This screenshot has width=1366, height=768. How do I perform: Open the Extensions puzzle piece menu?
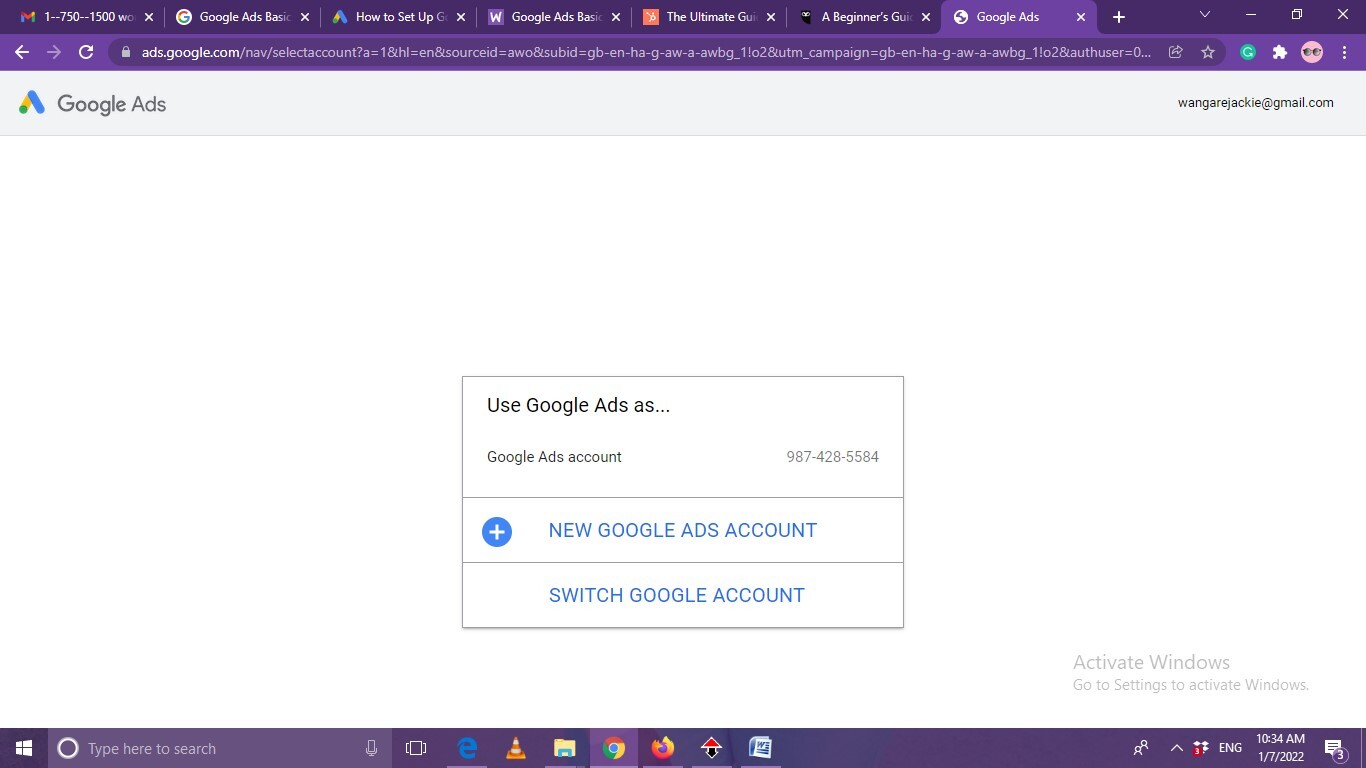pyautogui.click(x=1279, y=52)
